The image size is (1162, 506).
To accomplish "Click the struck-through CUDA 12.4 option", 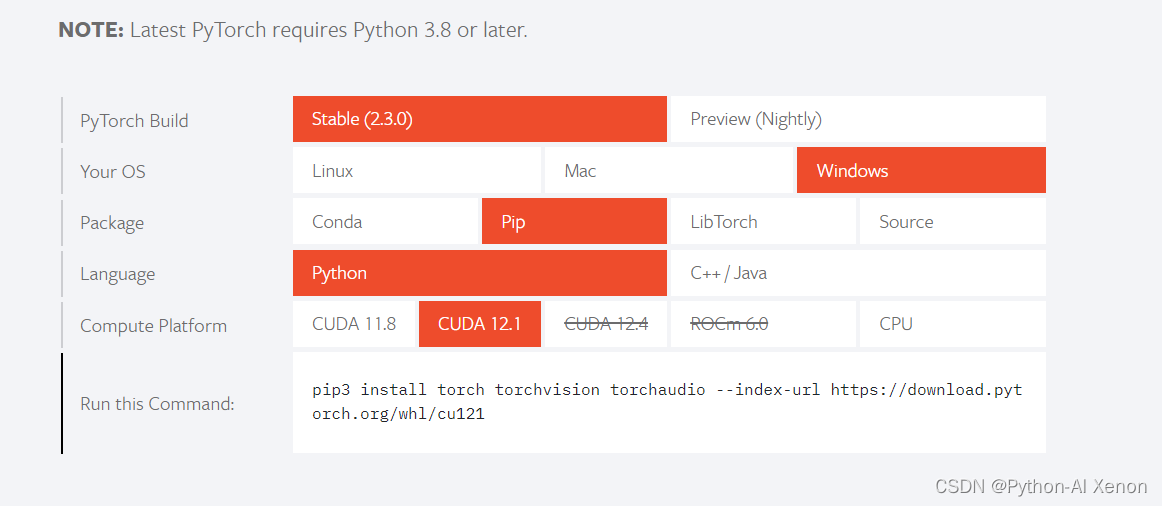I will 605,324.
